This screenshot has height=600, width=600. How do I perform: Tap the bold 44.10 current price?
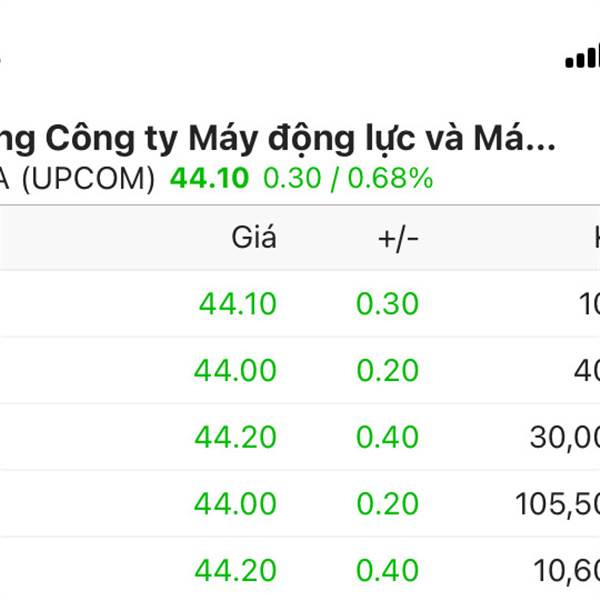pos(209,178)
